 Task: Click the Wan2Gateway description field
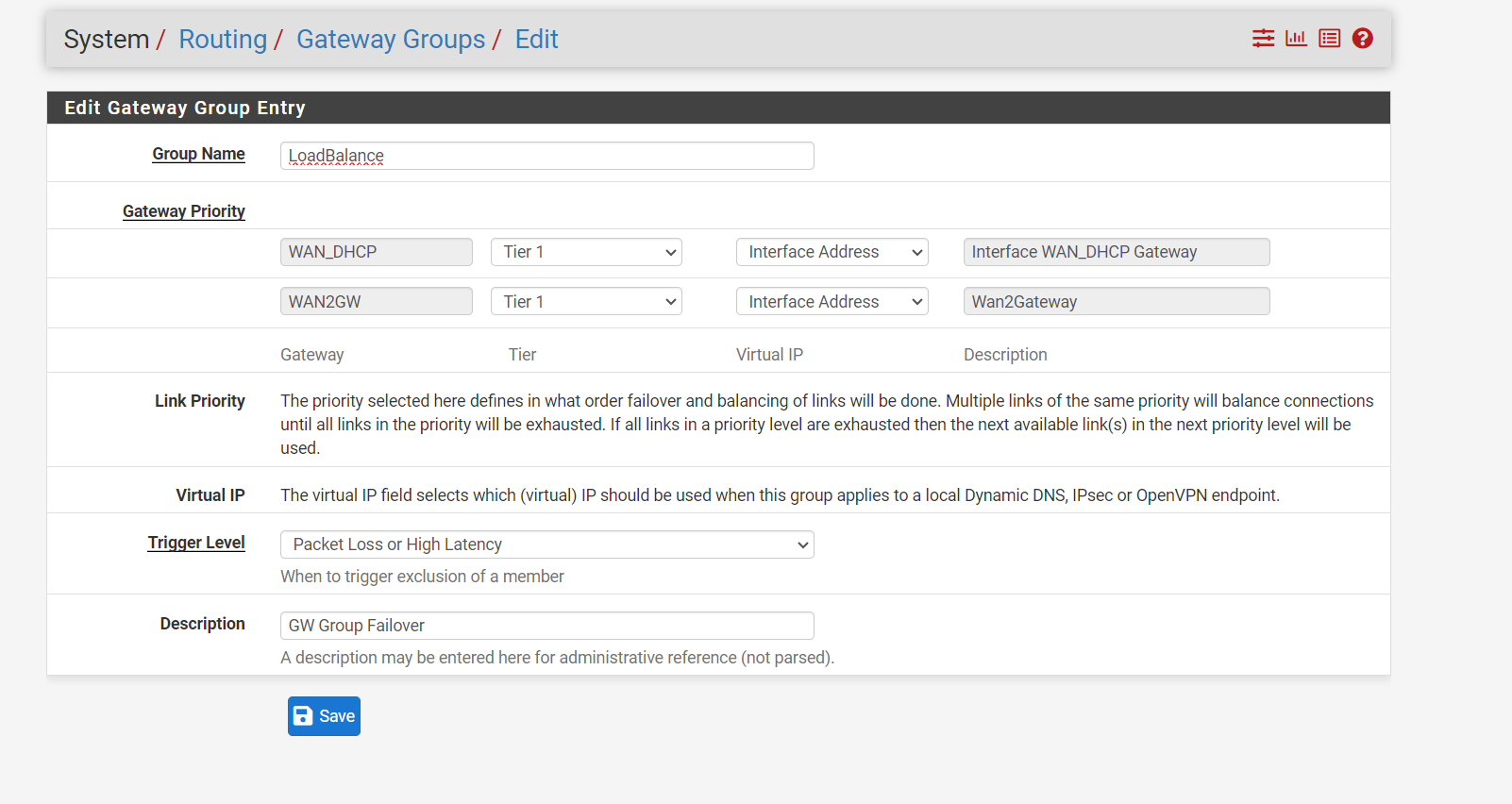(1117, 302)
